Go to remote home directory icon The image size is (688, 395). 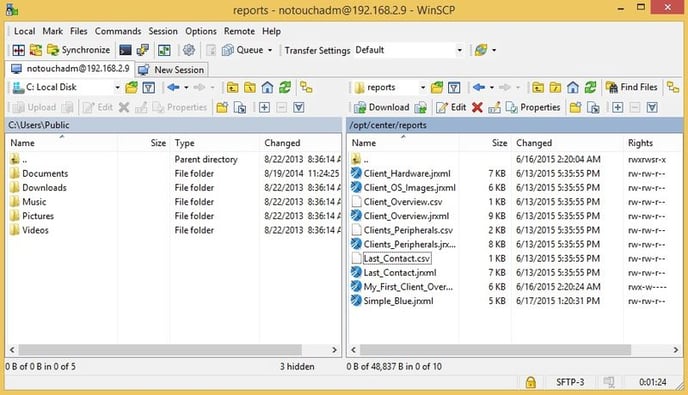click(573, 87)
